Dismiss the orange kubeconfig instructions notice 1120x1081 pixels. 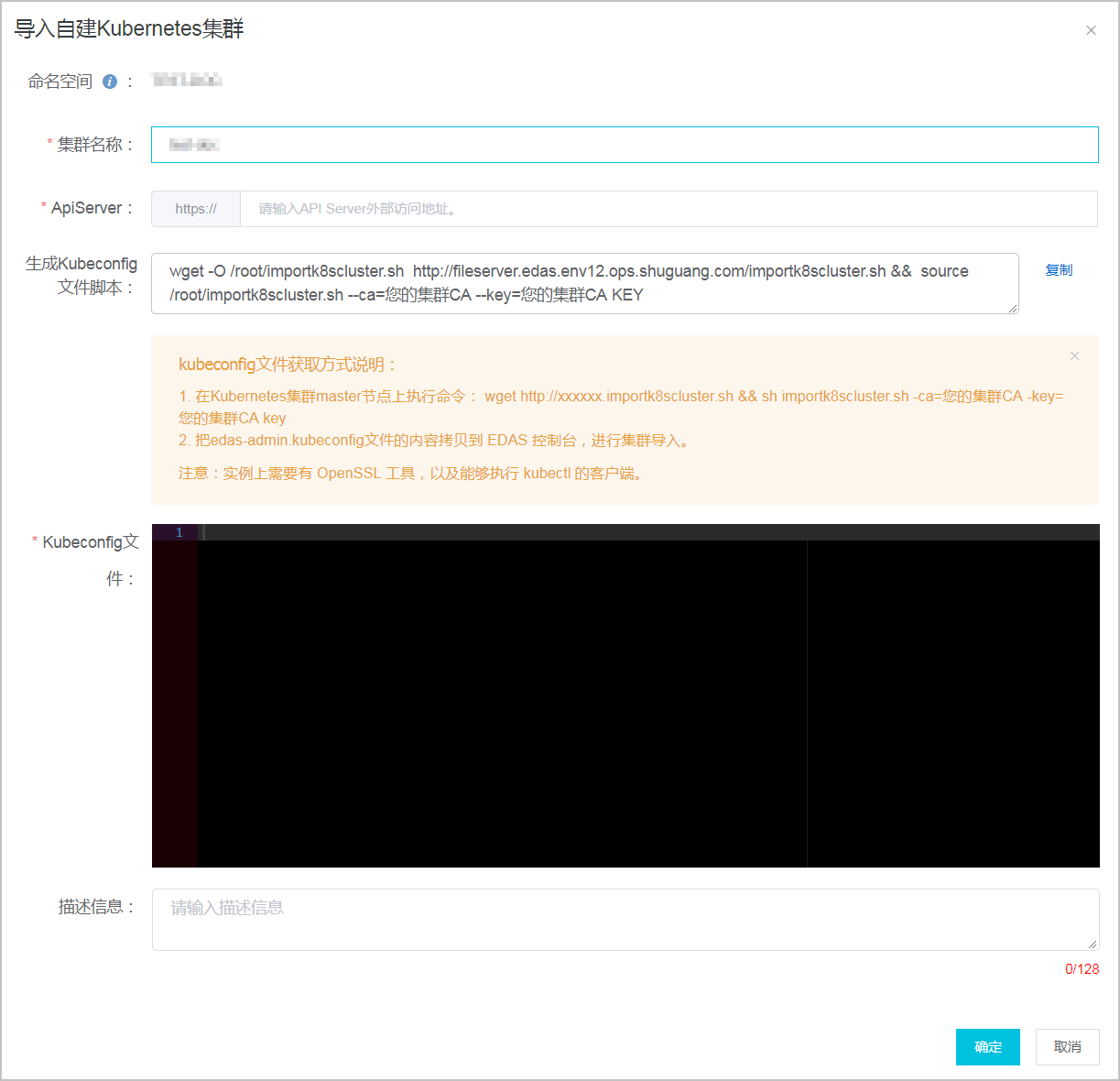coord(1074,355)
